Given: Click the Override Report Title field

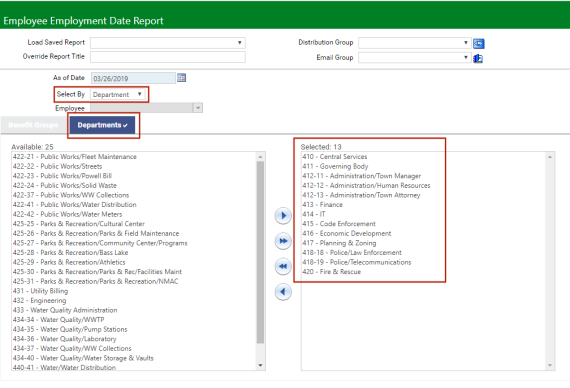Looking at the screenshot, I should tap(168, 57).
